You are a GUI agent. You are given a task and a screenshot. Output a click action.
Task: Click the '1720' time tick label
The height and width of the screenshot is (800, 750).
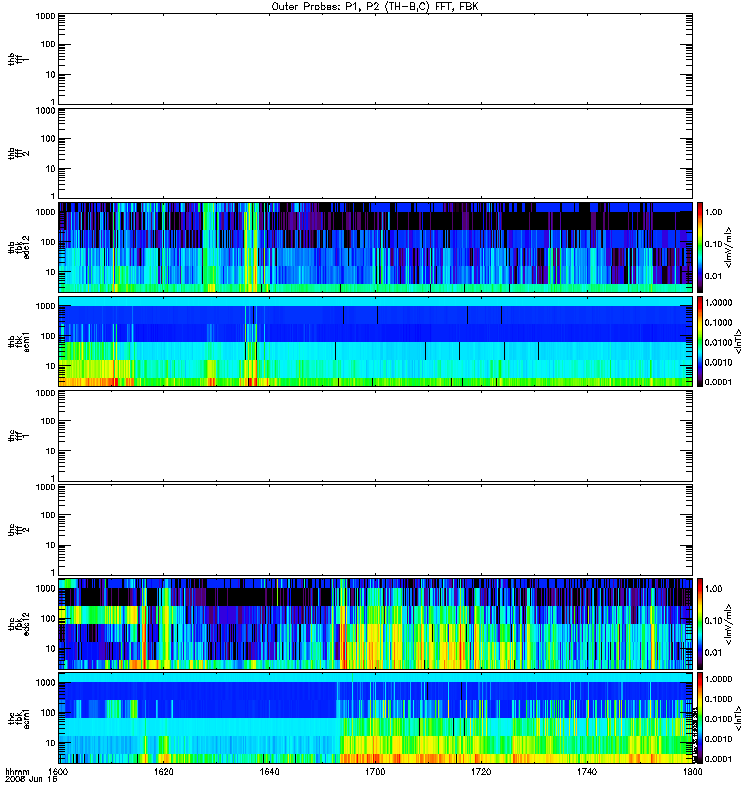click(481, 771)
